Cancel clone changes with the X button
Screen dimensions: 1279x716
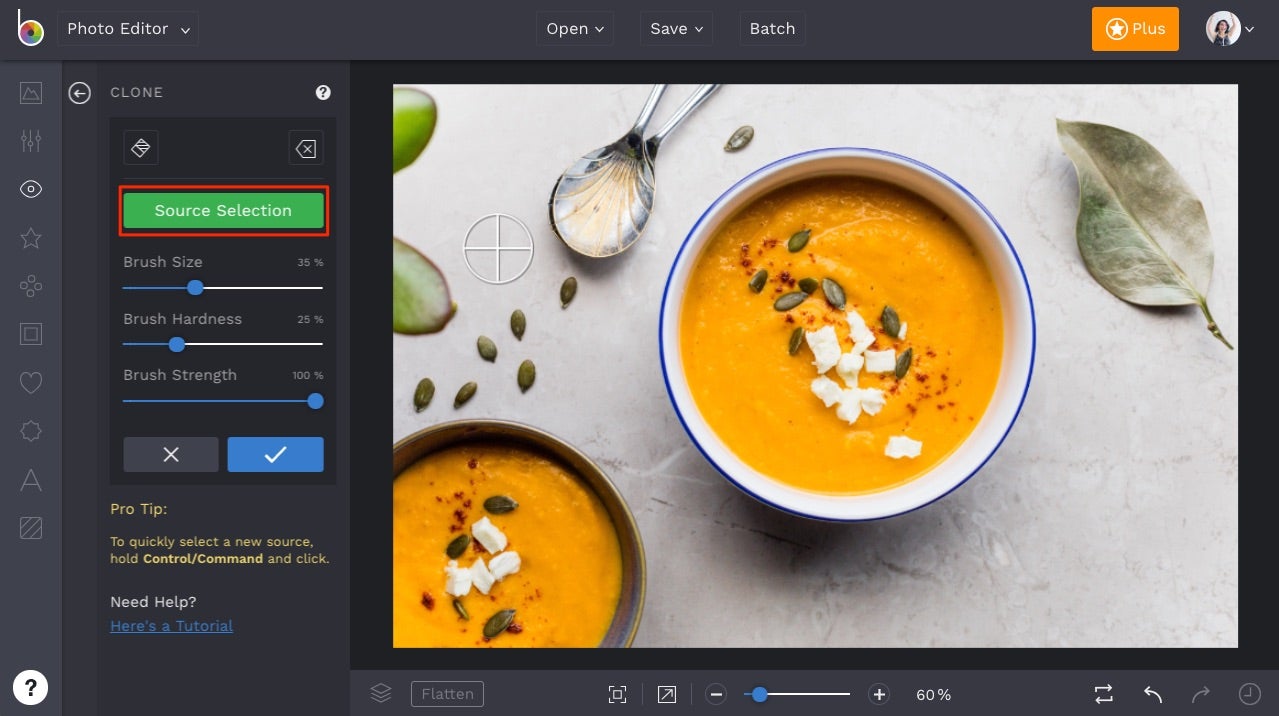pyautogui.click(x=171, y=454)
